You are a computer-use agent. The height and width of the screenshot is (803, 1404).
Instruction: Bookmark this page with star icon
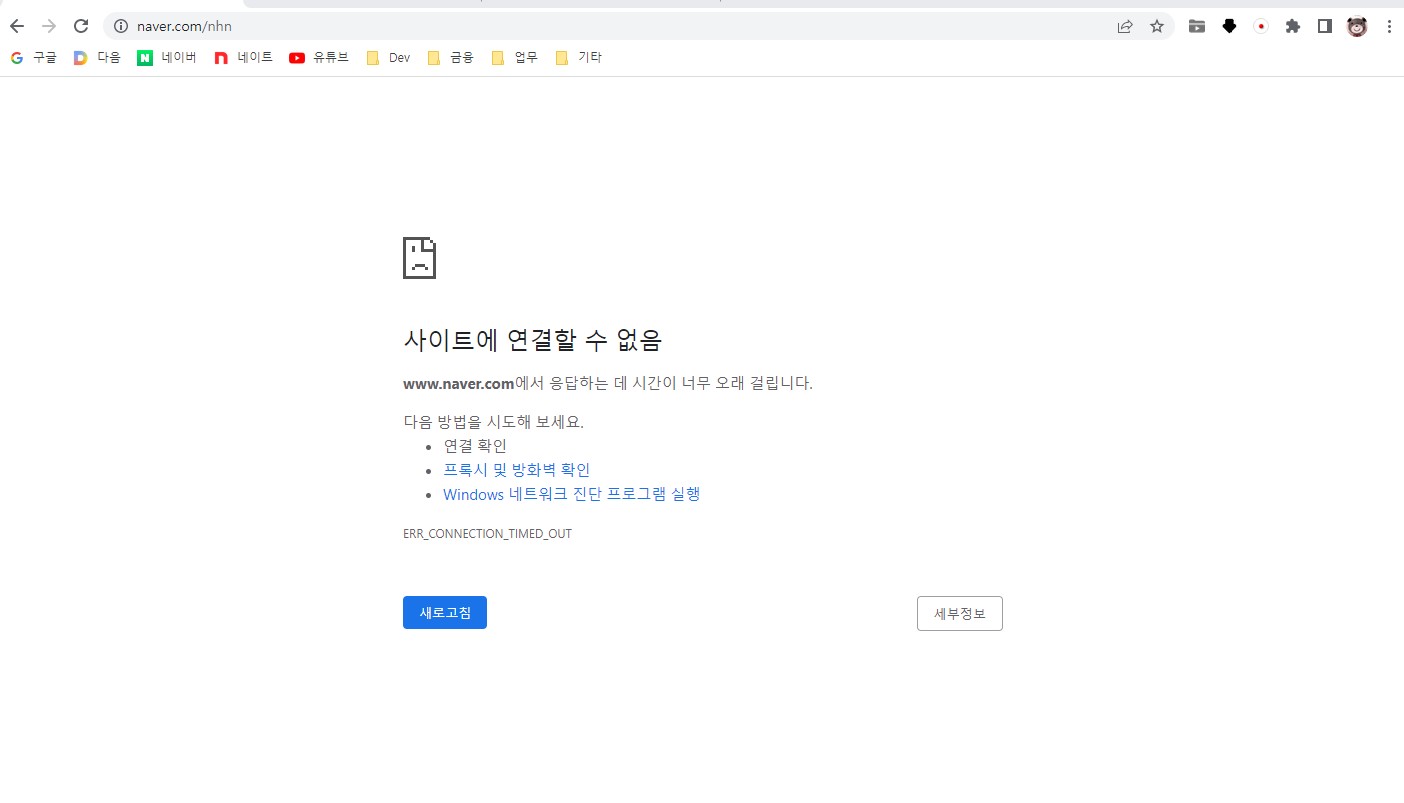(1157, 26)
